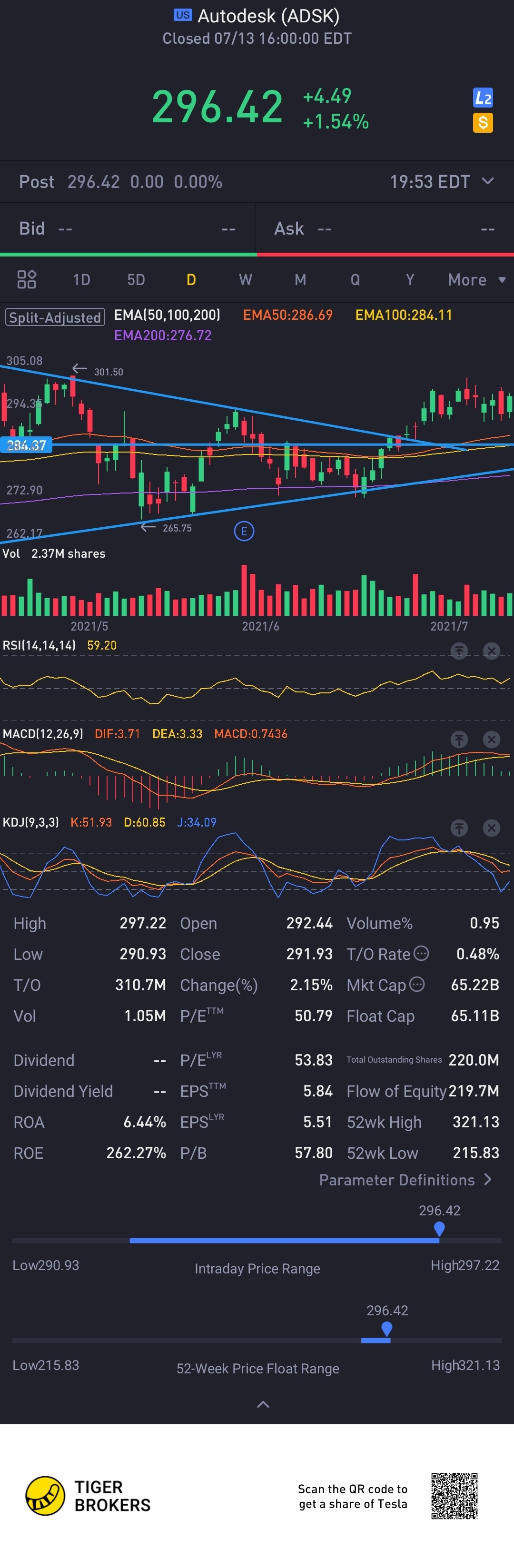Pin the RSI indicator to top
The width and height of the screenshot is (514, 1568).
459,651
